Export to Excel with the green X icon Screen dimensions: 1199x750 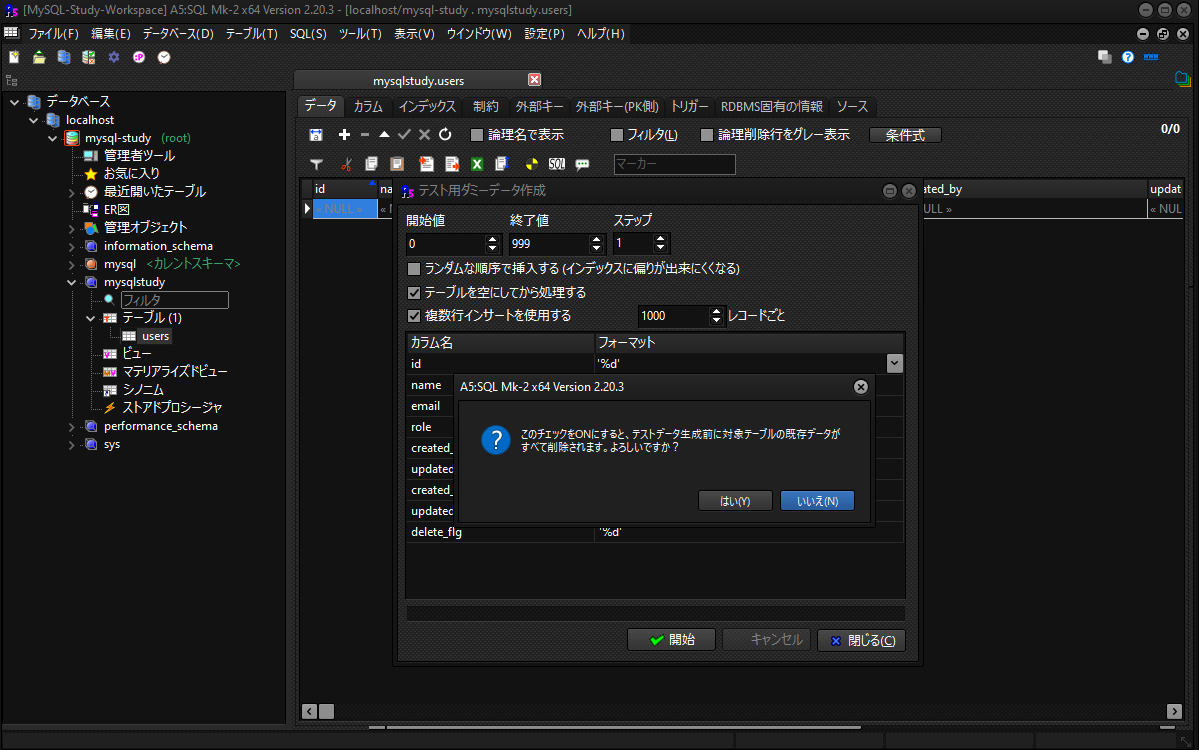pyautogui.click(x=477, y=164)
